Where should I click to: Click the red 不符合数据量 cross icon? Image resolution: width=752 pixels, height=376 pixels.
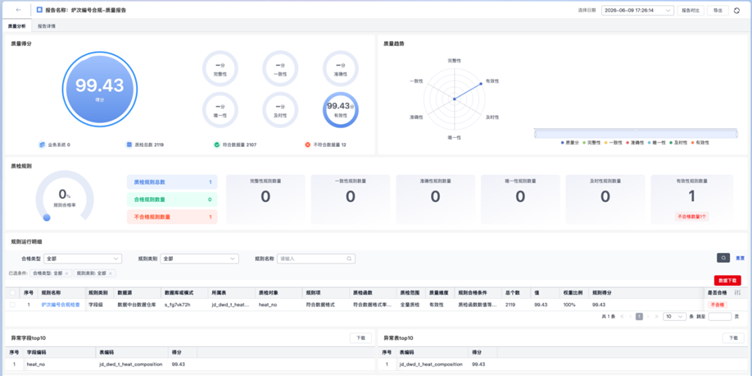(307, 144)
